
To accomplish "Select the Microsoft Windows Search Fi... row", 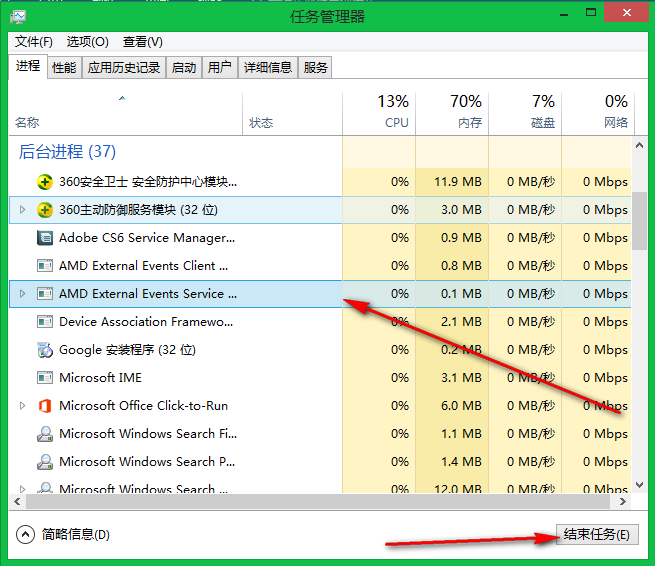I will tap(320, 434).
